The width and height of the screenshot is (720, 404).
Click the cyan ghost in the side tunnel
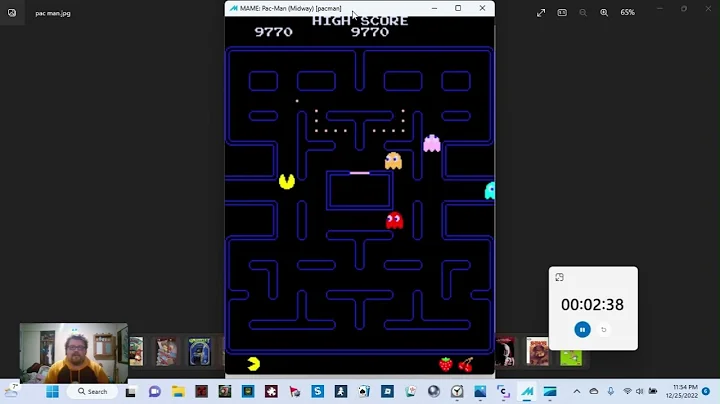click(x=490, y=191)
